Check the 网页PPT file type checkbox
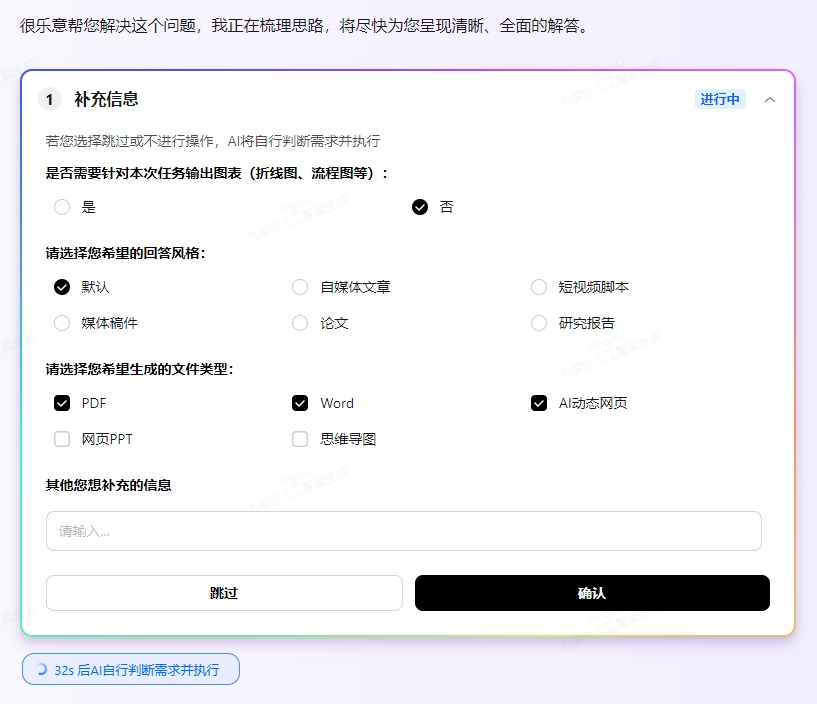Screen dimensions: 817x704 (62, 439)
